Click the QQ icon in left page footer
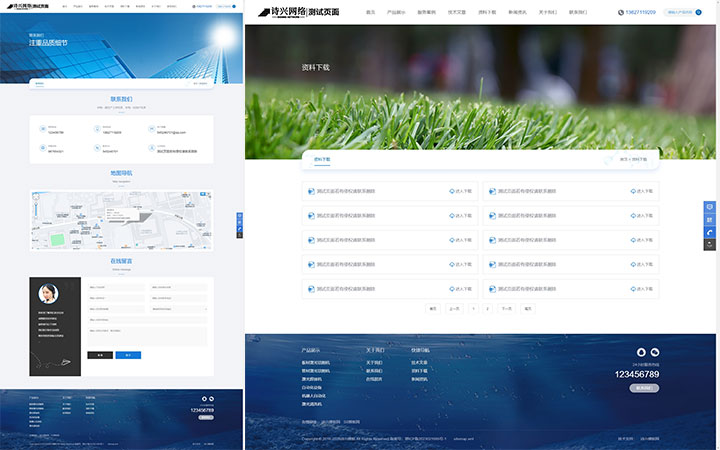This screenshot has height=450, width=720. coord(204,399)
